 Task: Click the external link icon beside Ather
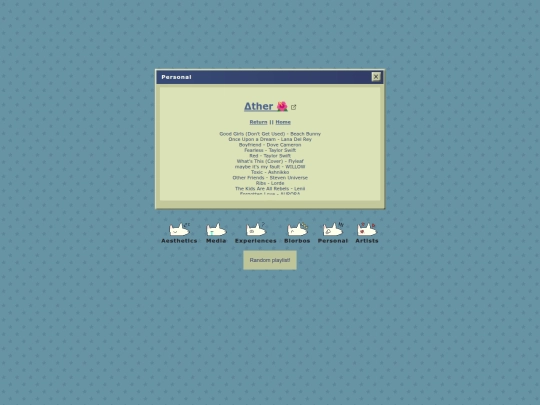pyautogui.click(x=293, y=107)
